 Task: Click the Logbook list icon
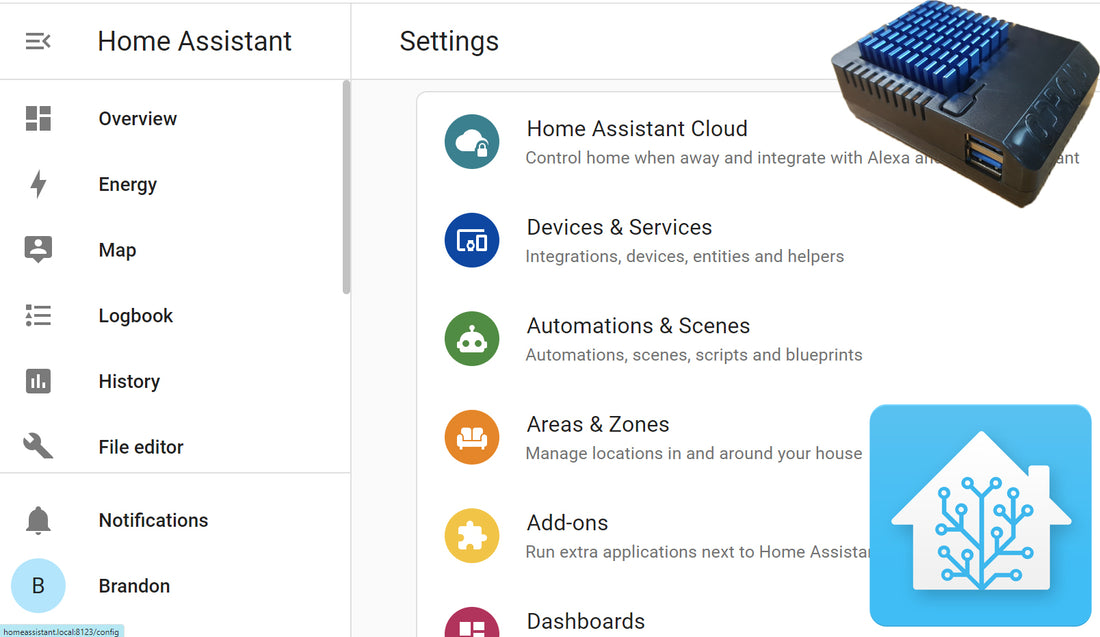click(38, 316)
